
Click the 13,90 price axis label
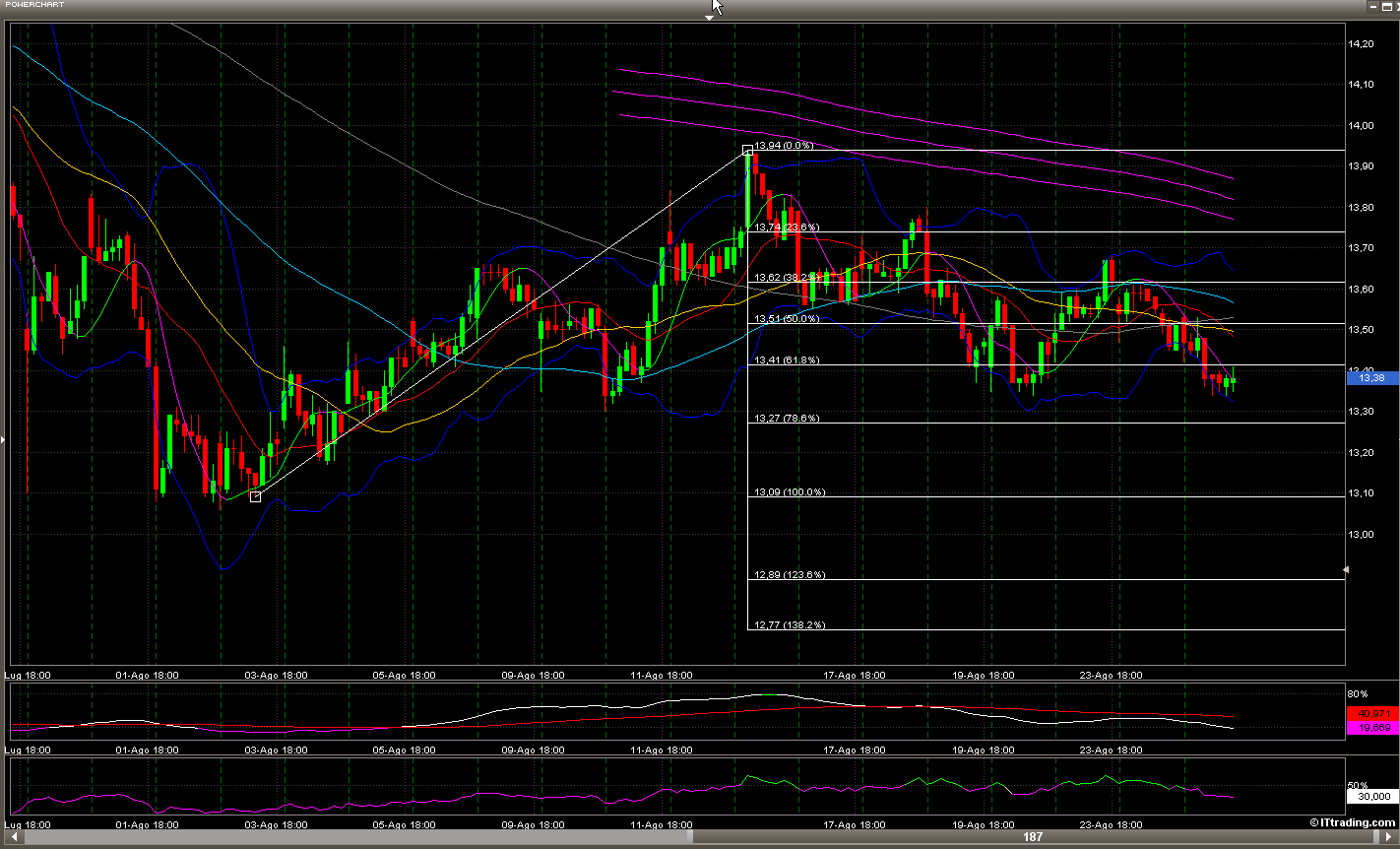pyautogui.click(x=1361, y=166)
